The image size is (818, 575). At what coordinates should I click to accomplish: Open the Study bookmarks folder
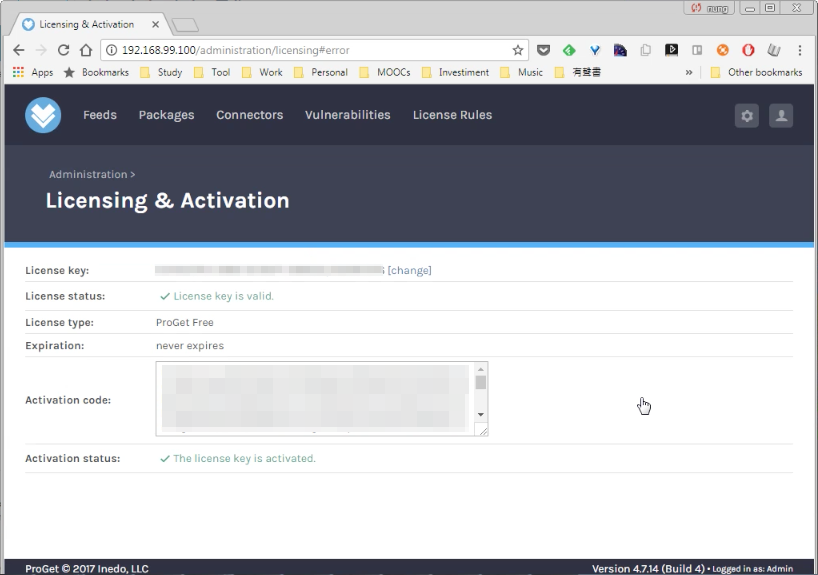click(x=161, y=72)
